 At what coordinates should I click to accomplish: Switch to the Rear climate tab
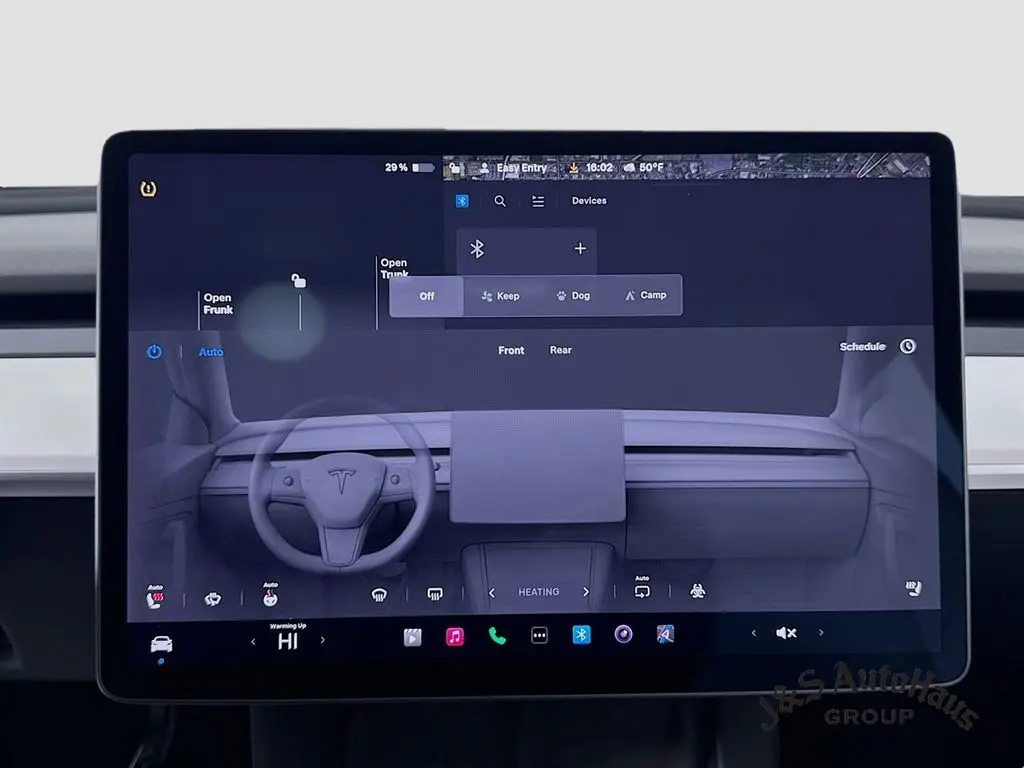561,351
